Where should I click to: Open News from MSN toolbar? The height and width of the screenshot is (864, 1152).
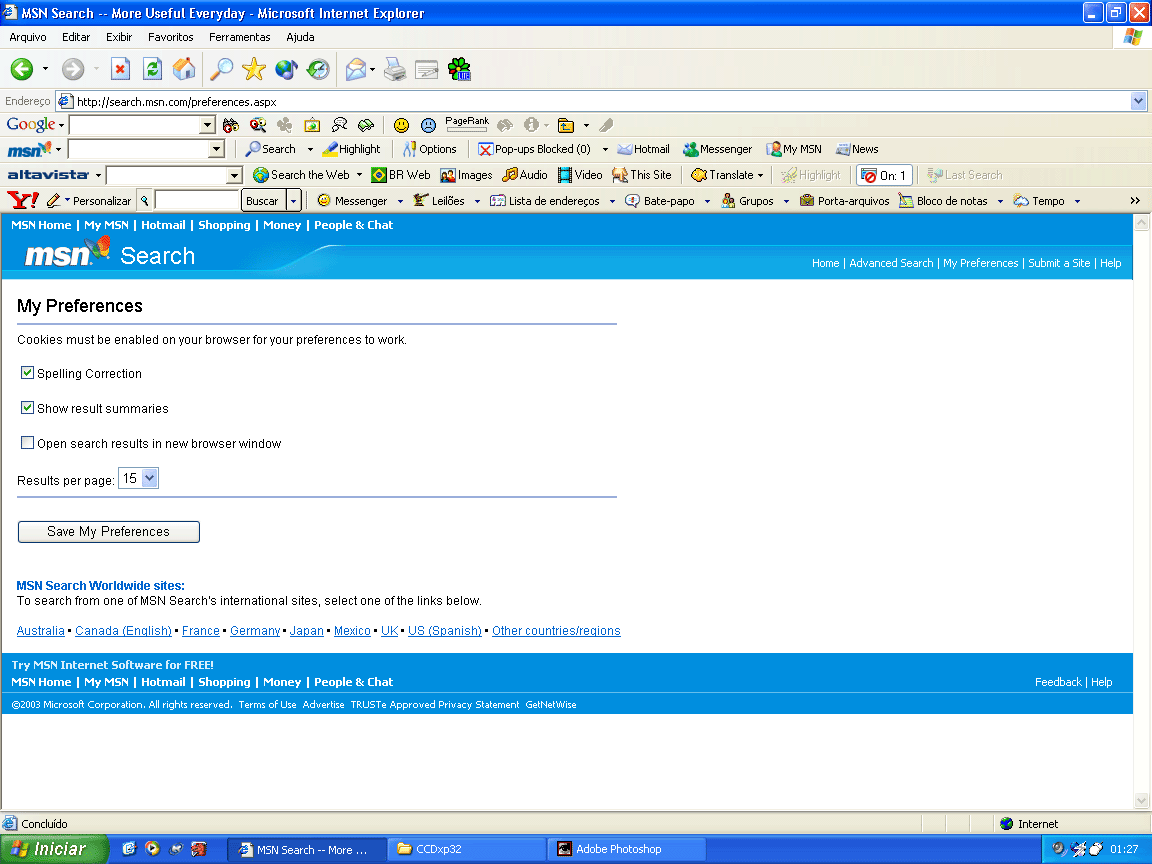click(x=857, y=149)
